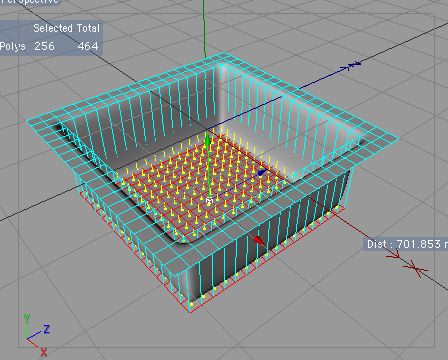Click the selected polygon count '256'
The width and height of the screenshot is (448, 360).
pyautogui.click(x=44, y=46)
